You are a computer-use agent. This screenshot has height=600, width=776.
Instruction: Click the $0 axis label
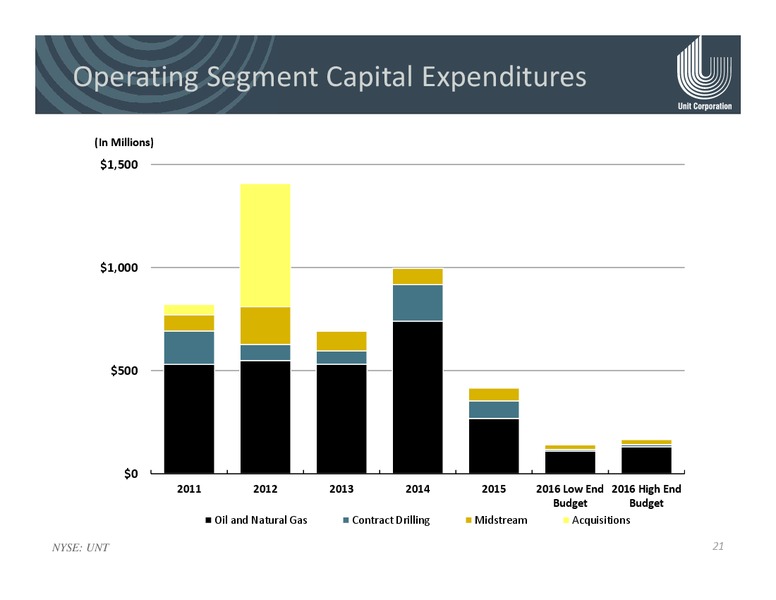[x=131, y=474]
